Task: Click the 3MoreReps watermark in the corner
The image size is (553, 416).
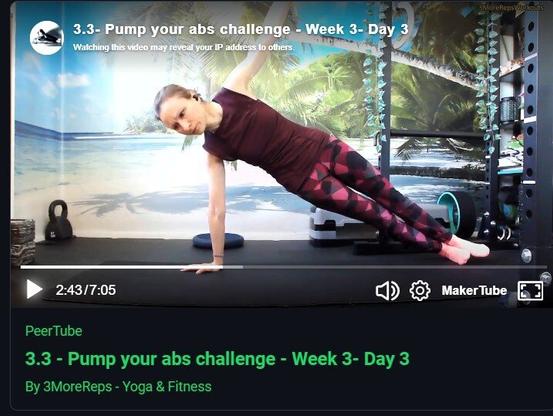Action: coord(512,8)
